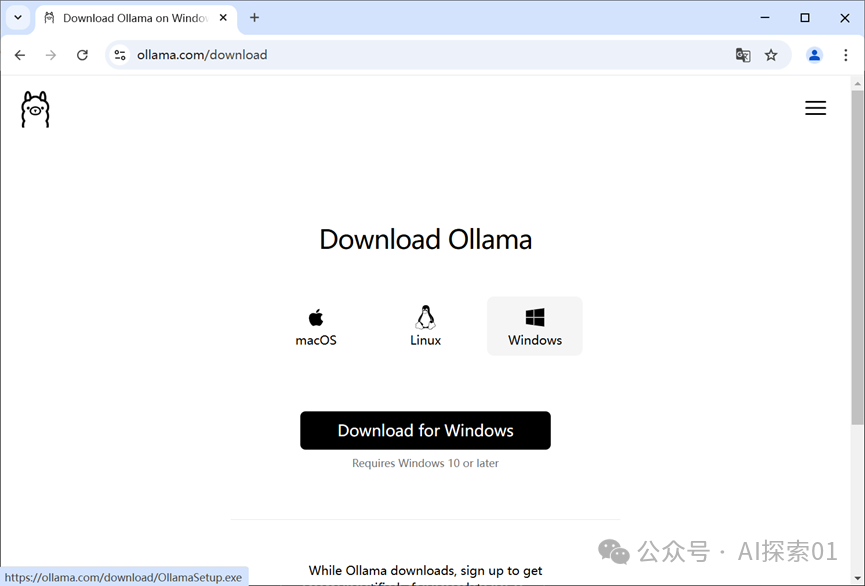Open Chrome's three-dot menu
This screenshot has height=586, width=865.
coord(845,55)
